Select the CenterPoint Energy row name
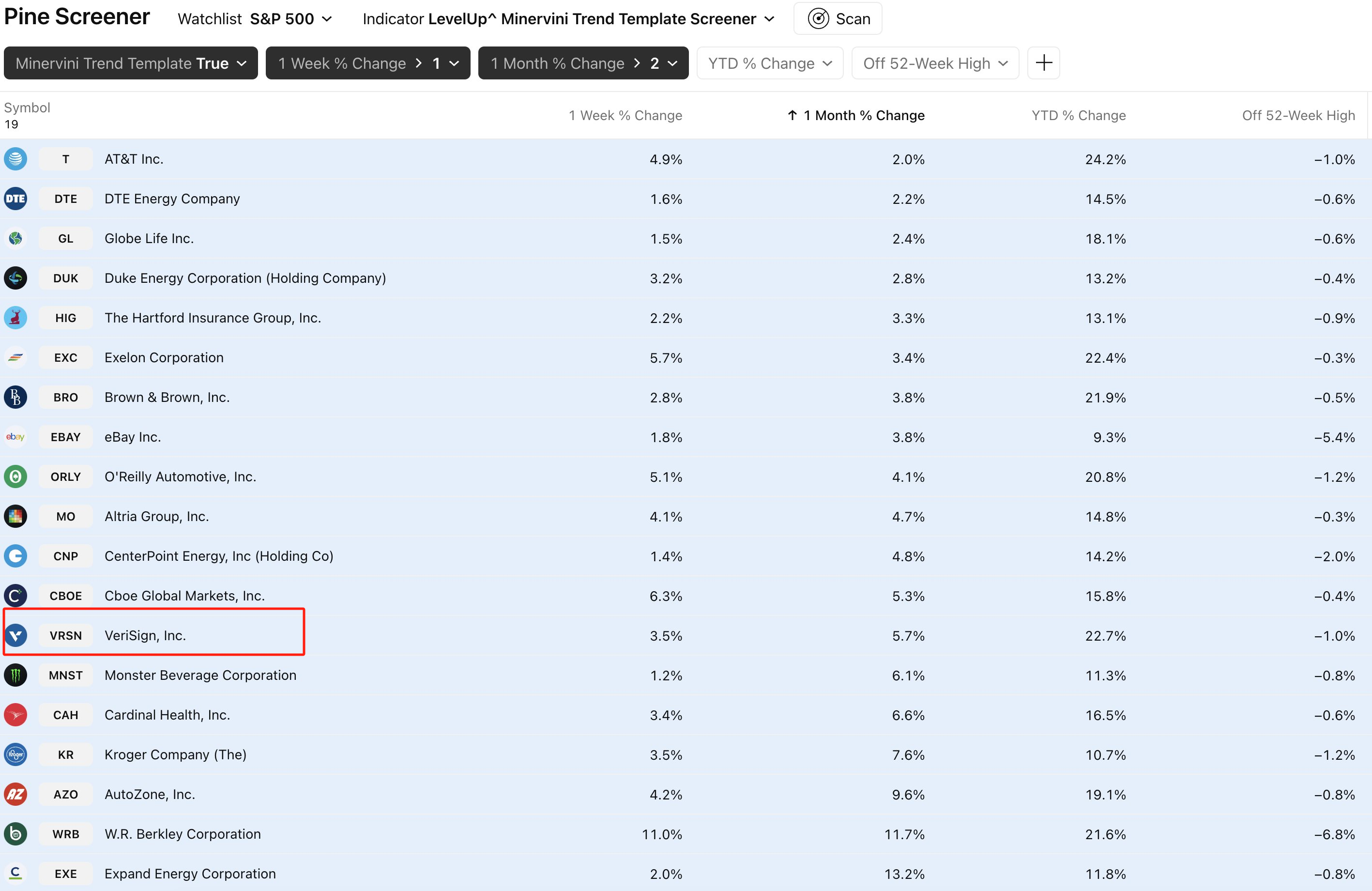The width and height of the screenshot is (1372, 891). [x=219, y=556]
